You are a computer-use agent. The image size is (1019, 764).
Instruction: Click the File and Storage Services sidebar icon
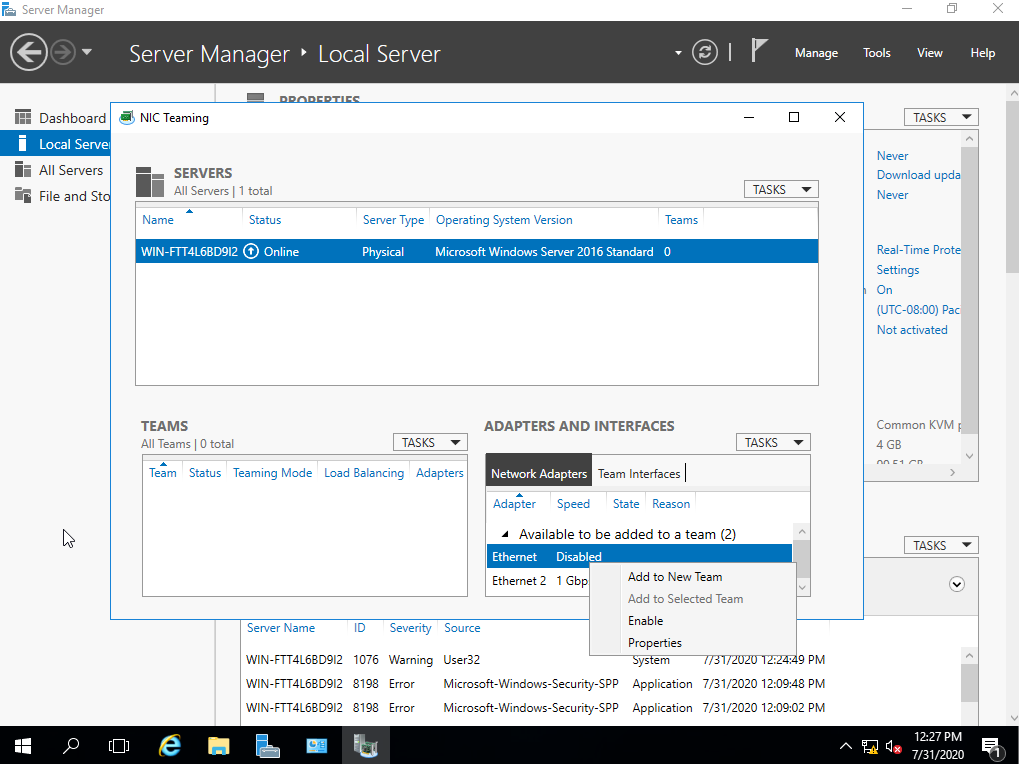[23, 196]
